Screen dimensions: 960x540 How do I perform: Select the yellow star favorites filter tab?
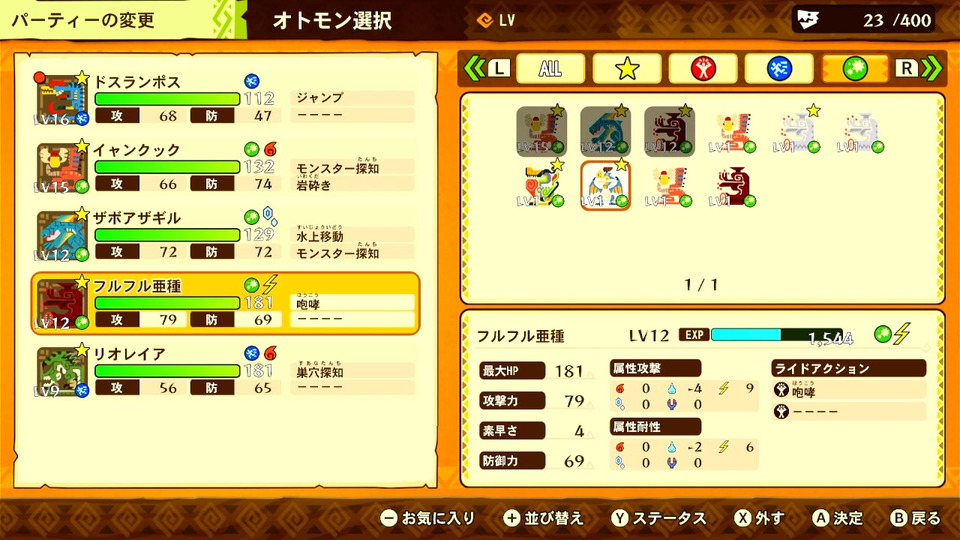pos(627,69)
